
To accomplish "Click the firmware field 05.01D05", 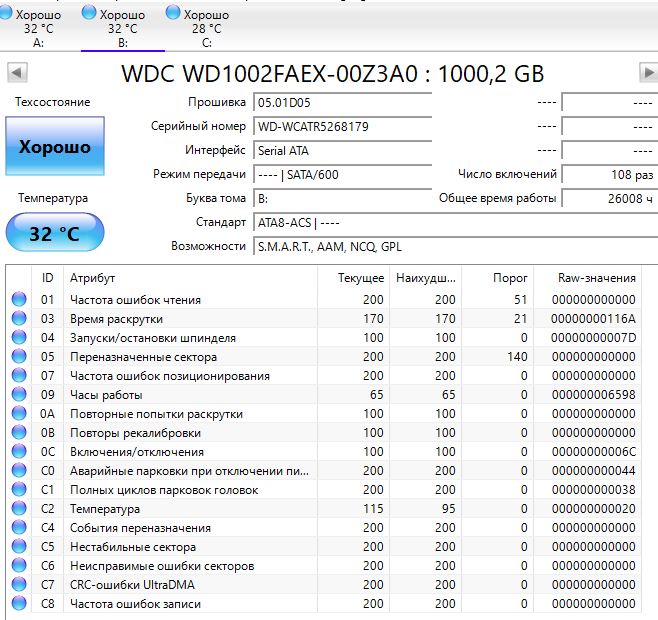I will [x=343, y=103].
